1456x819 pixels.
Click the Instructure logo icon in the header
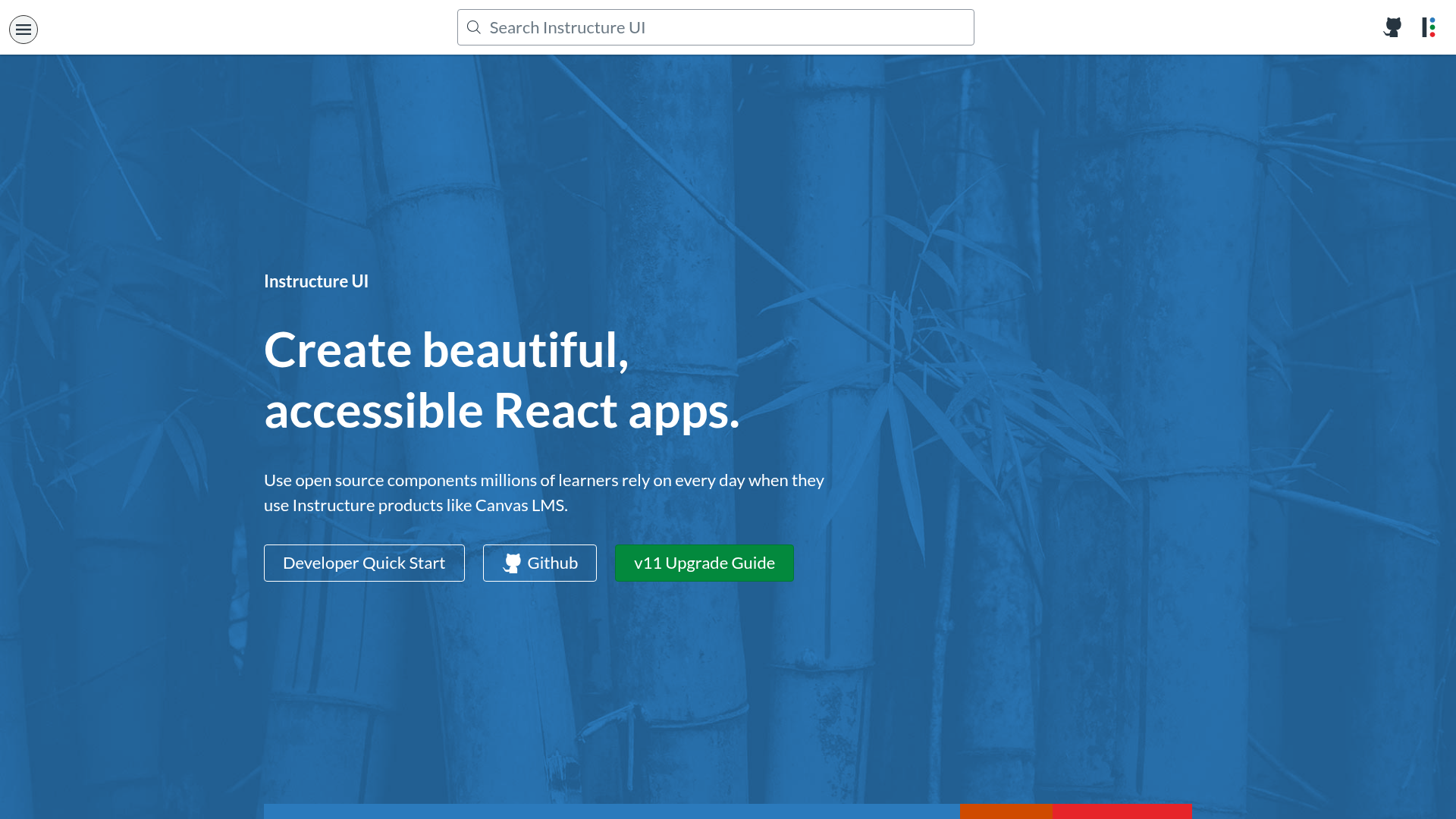[x=1429, y=27]
